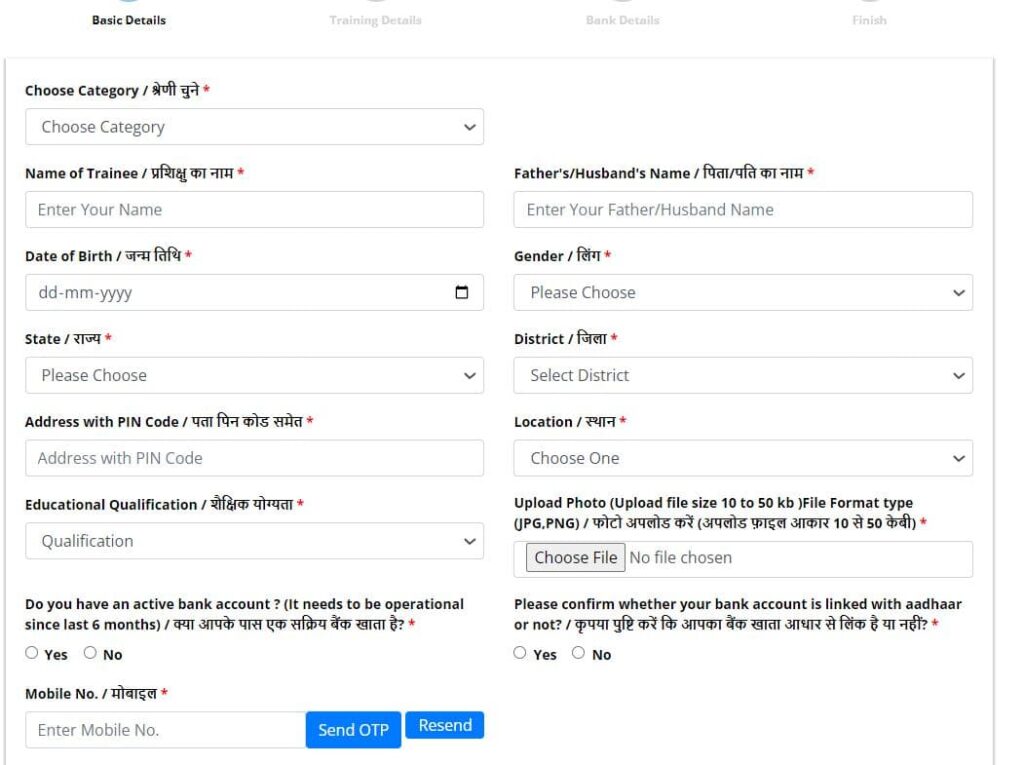The image size is (1024, 765).
Task: Open the State selection dropdown
Action: pos(254,376)
